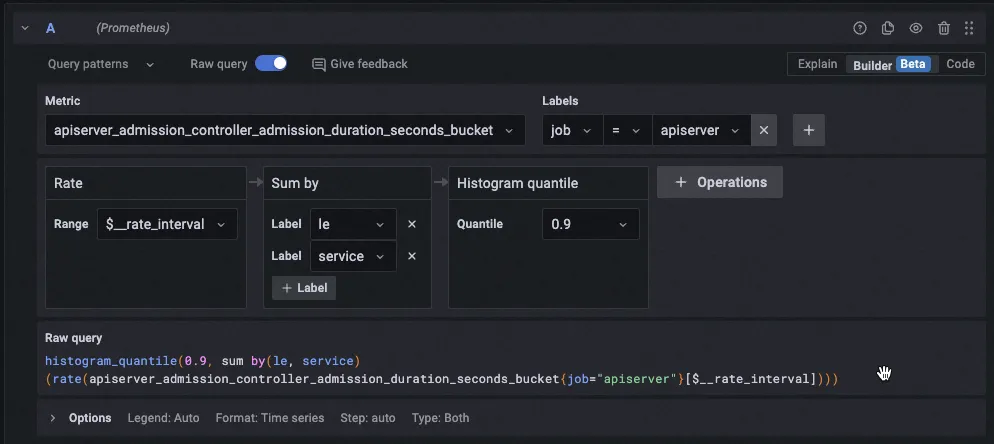Click the Give feedback chat icon
The height and width of the screenshot is (444, 994).
click(x=319, y=64)
